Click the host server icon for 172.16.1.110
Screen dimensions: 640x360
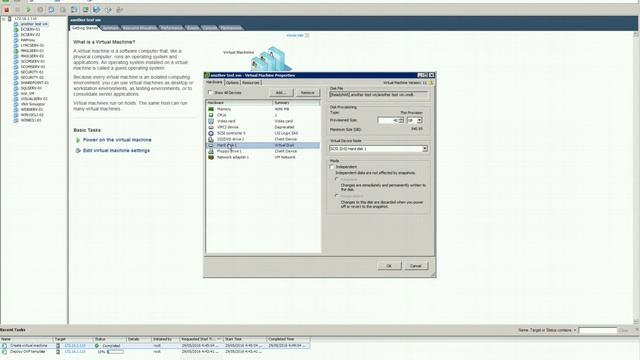pyautogui.click(x=10, y=19)
